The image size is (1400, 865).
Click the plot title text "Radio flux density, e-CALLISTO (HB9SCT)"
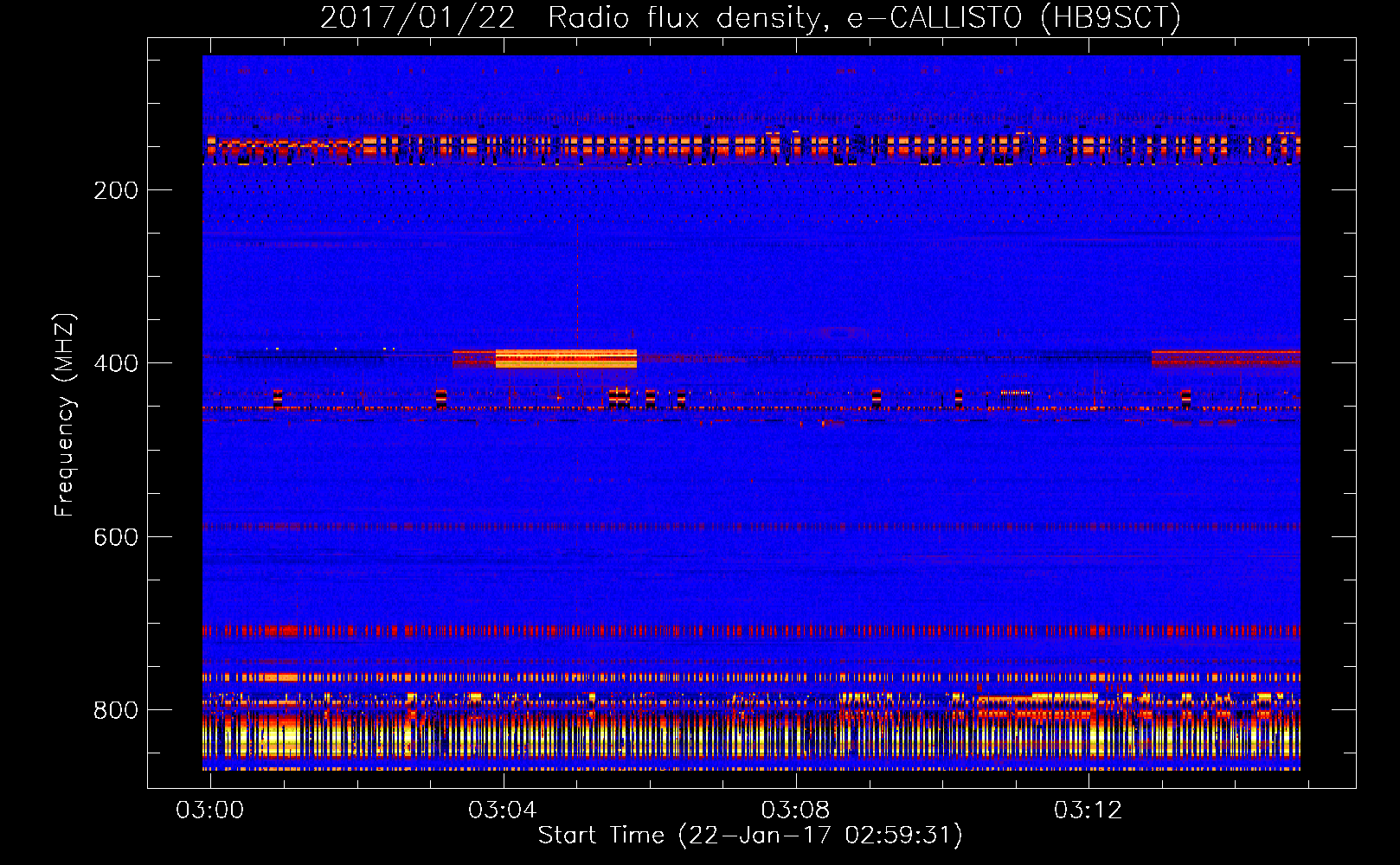point(864,18)
